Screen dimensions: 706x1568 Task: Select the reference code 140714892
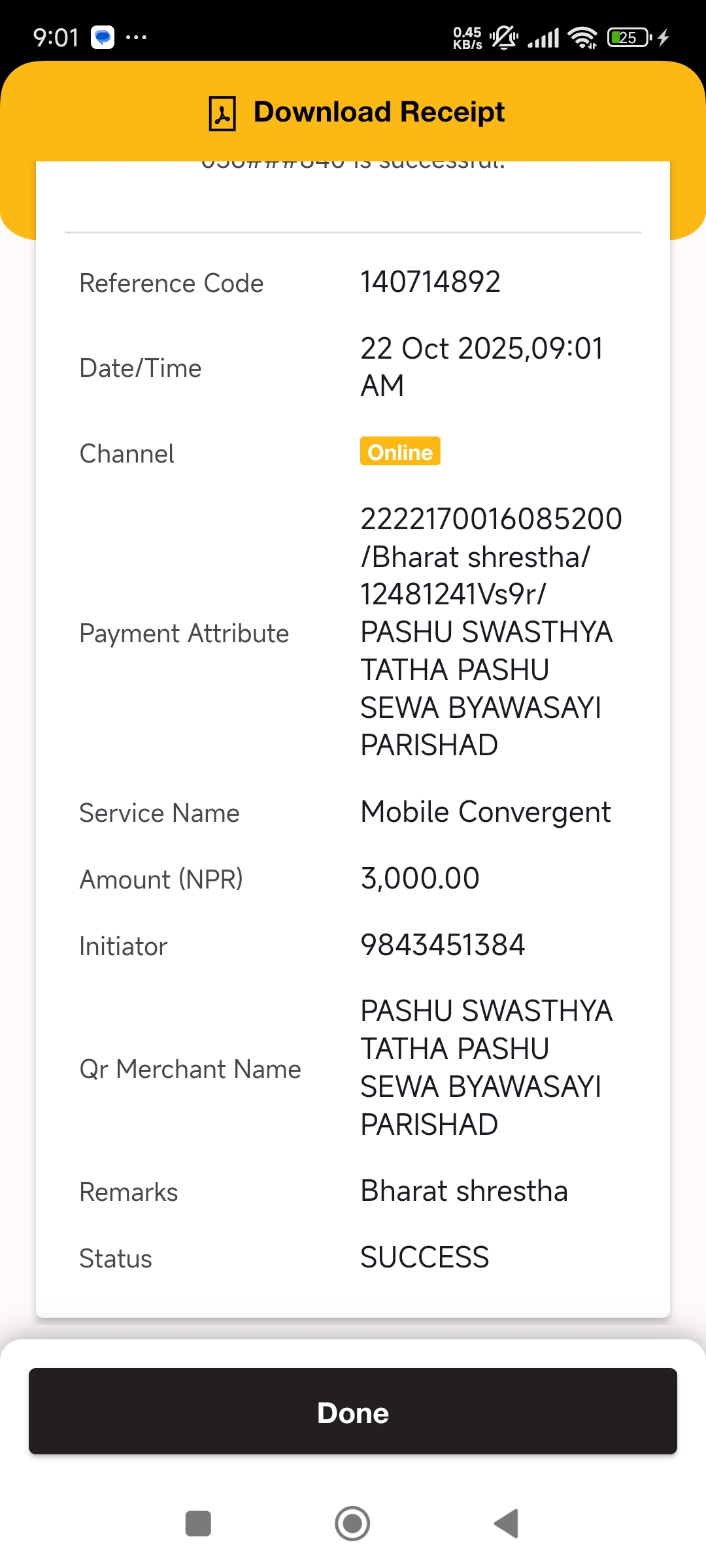click(431, 282)
